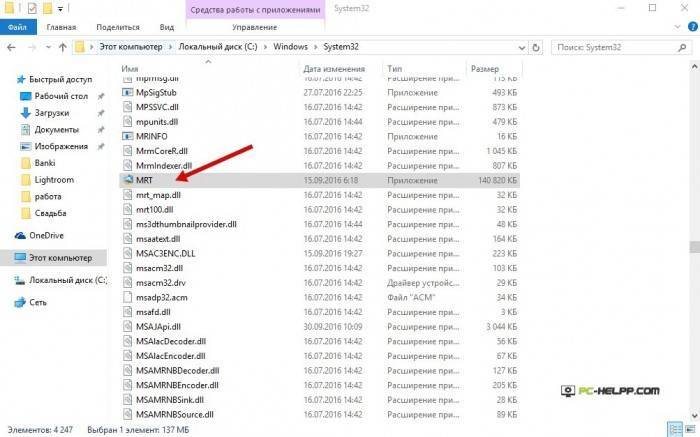This screenshot has width=700, height=437.
Task: Select the mpunits.dll file name
Action: (157, 121)
